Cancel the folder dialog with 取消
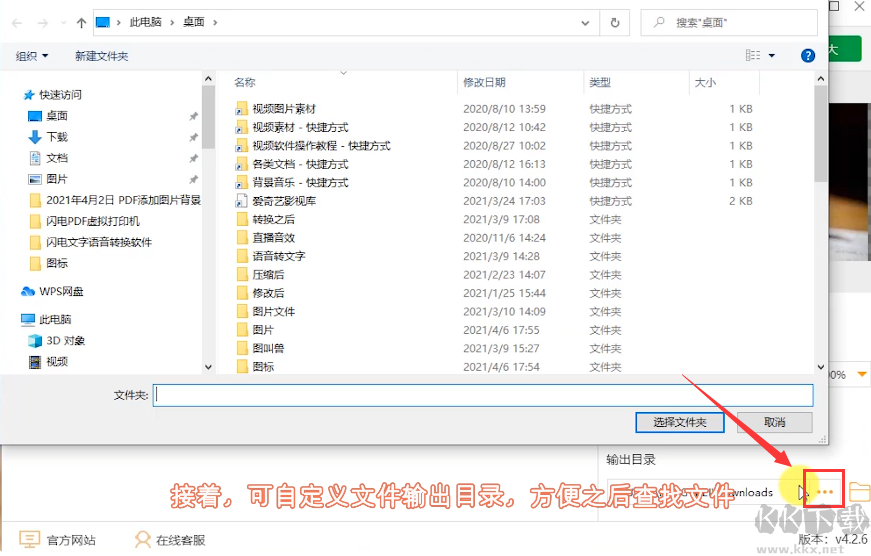Image resolution: width=871 pixels, height=556 pixels. (775, 422)
